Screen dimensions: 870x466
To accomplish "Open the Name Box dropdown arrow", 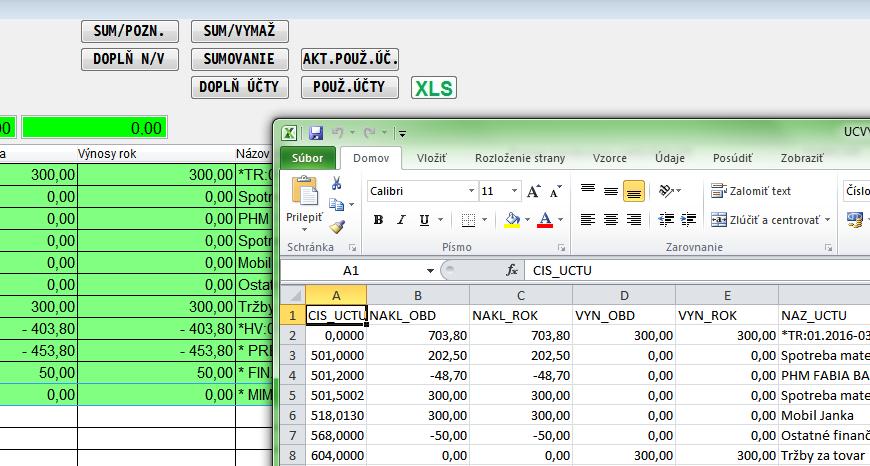I will [430, 271].
